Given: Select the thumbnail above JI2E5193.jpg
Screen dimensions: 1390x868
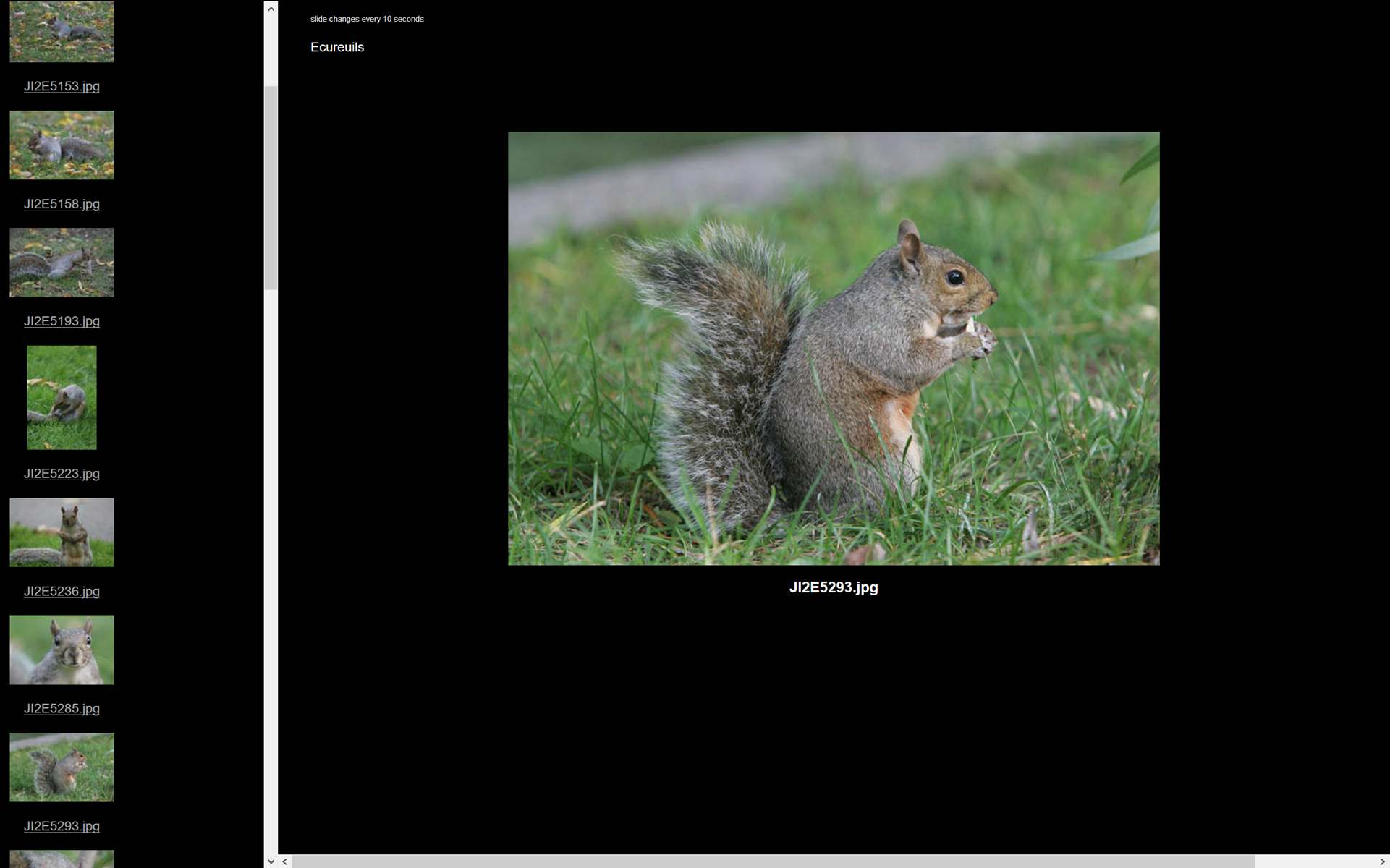Looking at the screenshot, I should click(62, 263).
